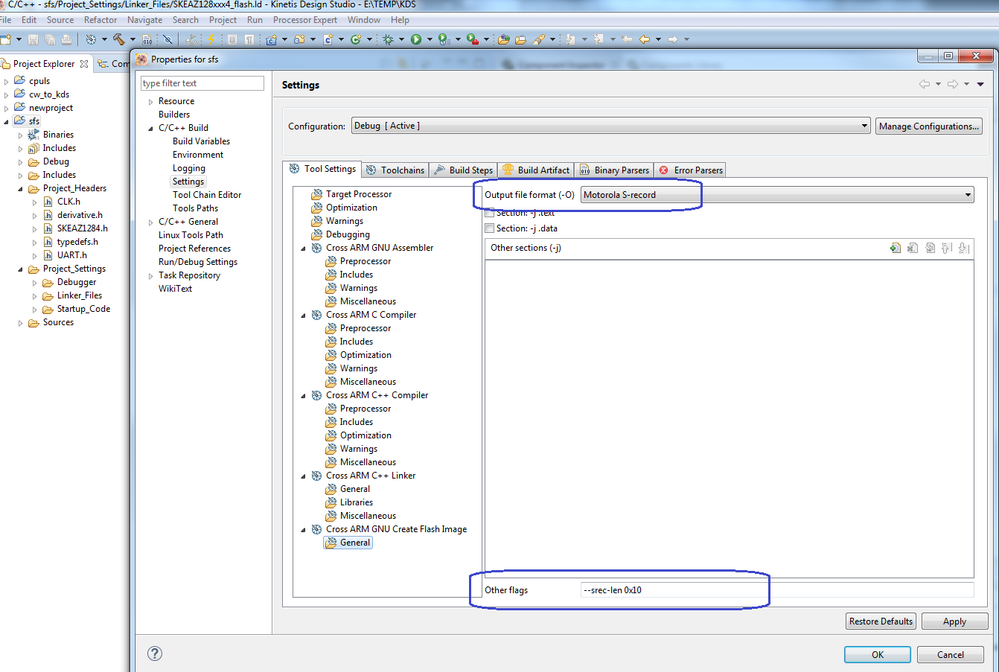Click the Save toolbar icon

pyautogui.click(x=33, y=39)
